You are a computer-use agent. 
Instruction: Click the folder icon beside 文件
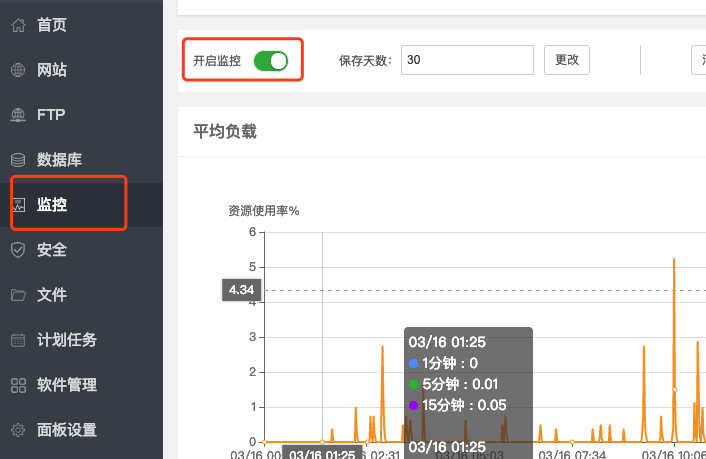(18, 295)
